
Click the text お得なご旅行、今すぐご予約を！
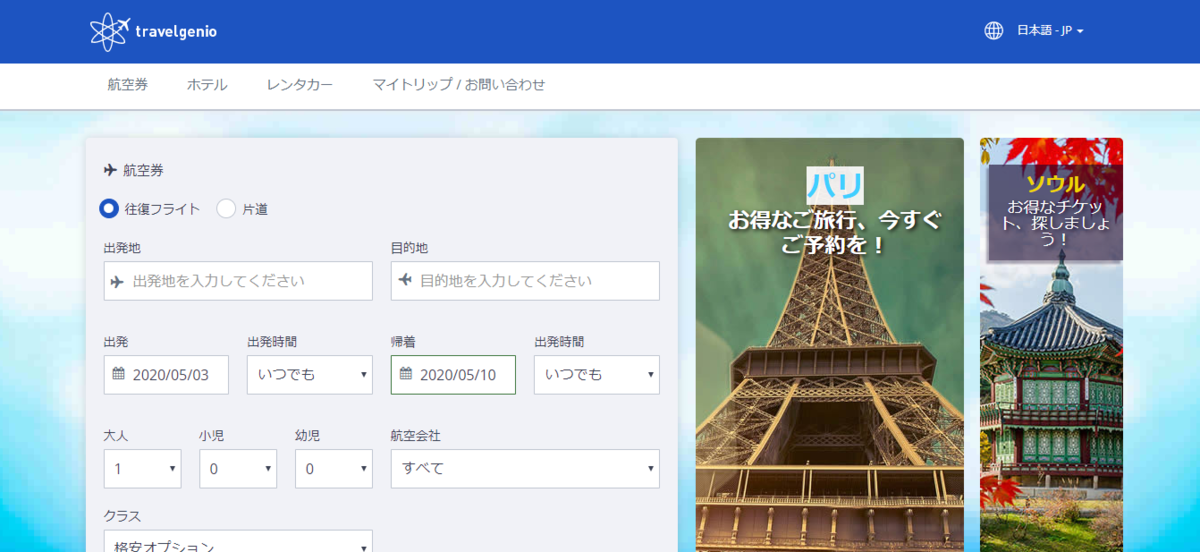tap(835, 232)
